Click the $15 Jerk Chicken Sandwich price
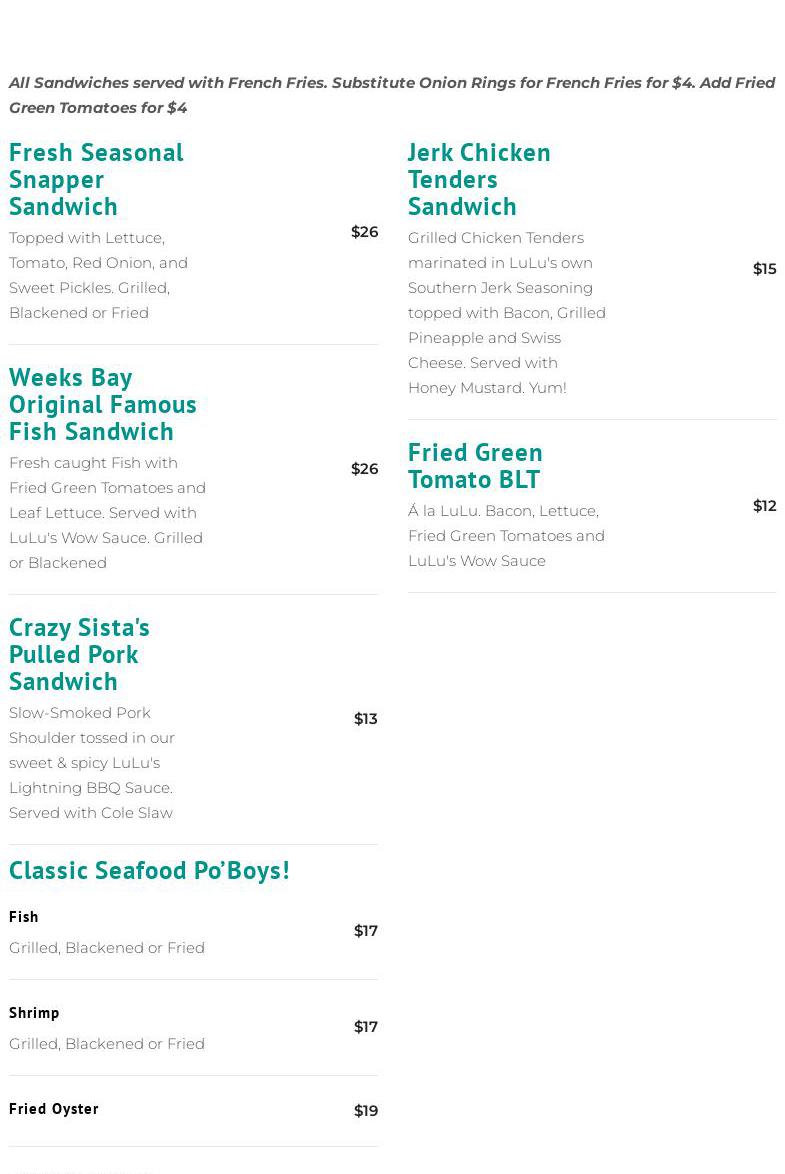The width and height of the screenshot is (785, 1174). coord(764,269)
